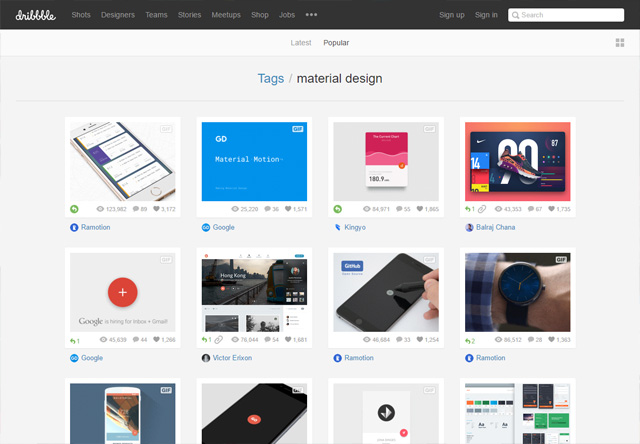Click the Sign in link
This screenshot has width=640, height=444.
[x=486, y=15]
